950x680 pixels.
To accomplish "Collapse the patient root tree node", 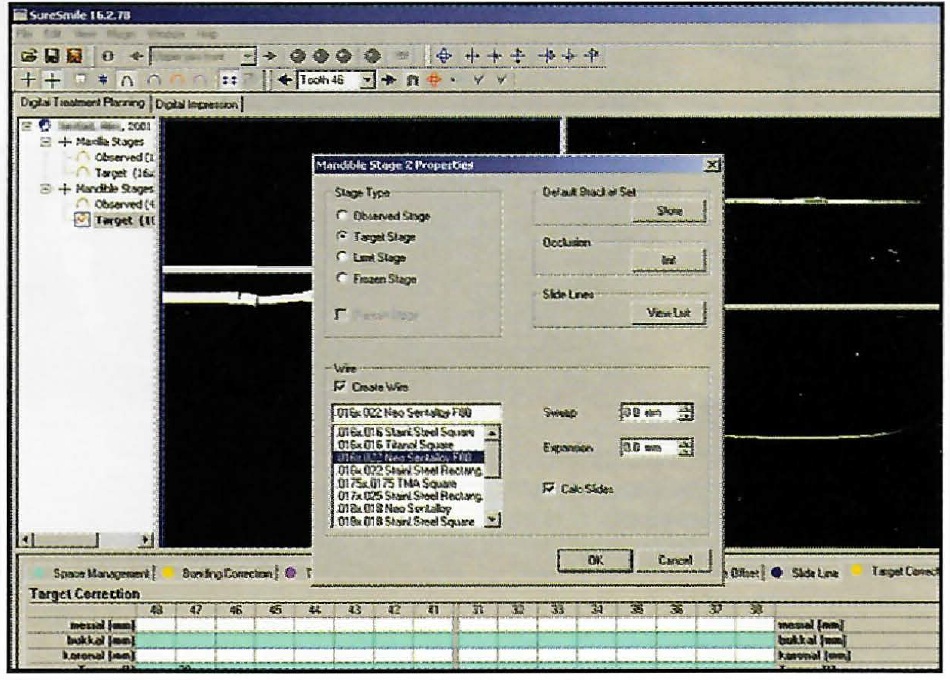I will 27,126.
